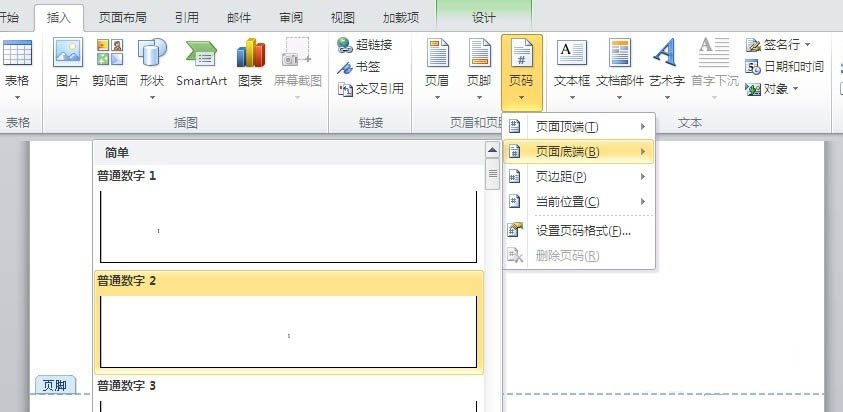
Task: Switch to the 设计 tab
Action: [484, 18]
